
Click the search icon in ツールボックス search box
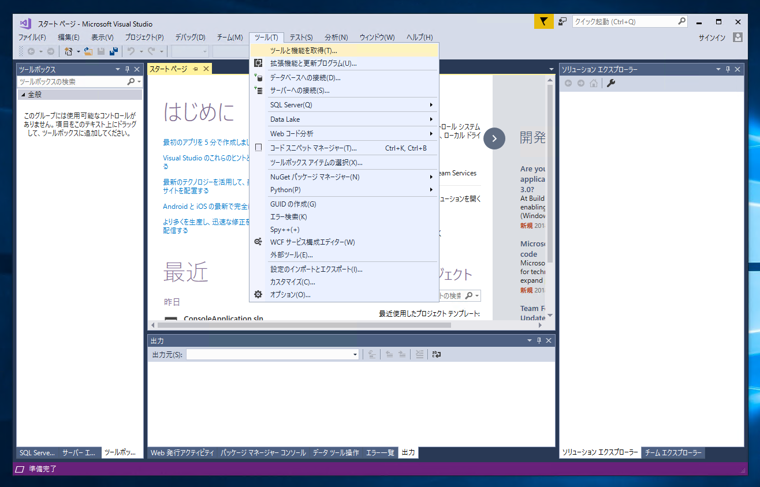tap(131, 81)
